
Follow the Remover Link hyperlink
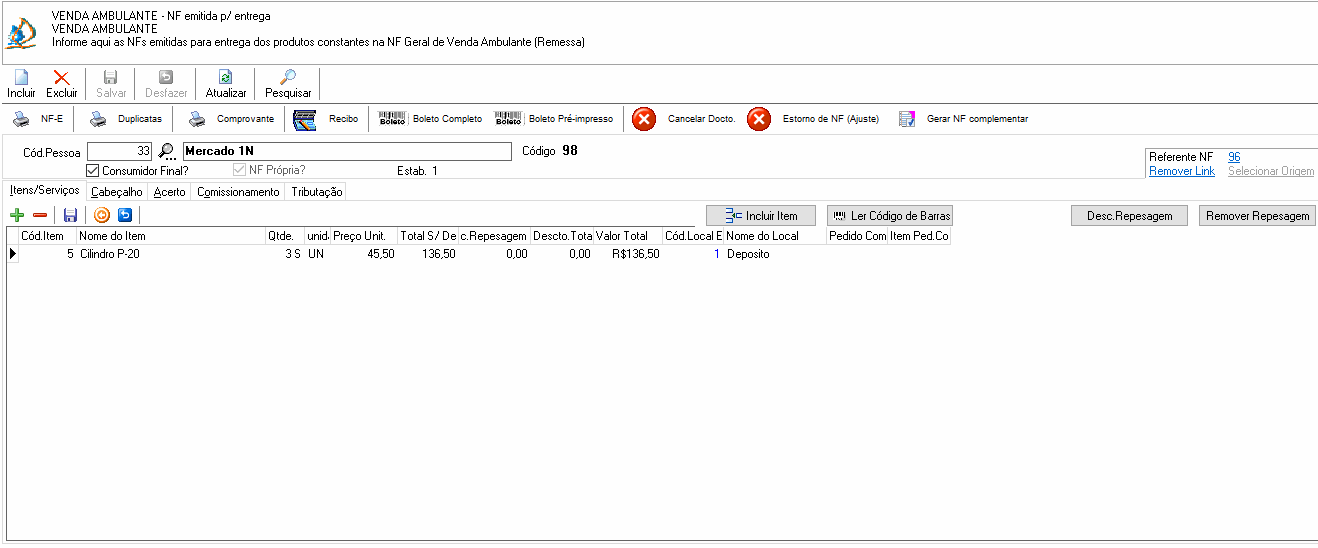[x=1182, y=171]
